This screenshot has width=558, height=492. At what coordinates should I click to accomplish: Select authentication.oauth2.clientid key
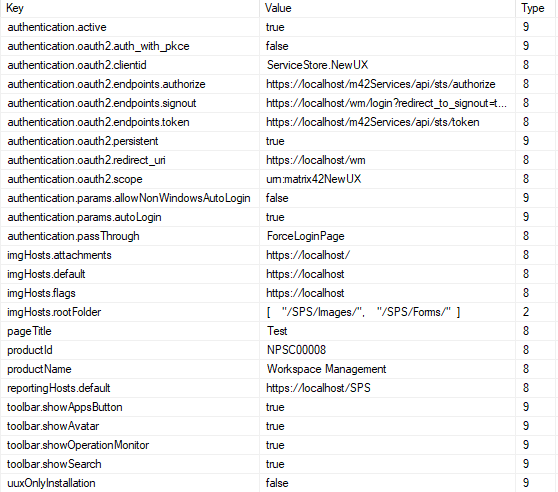[77, 65]
